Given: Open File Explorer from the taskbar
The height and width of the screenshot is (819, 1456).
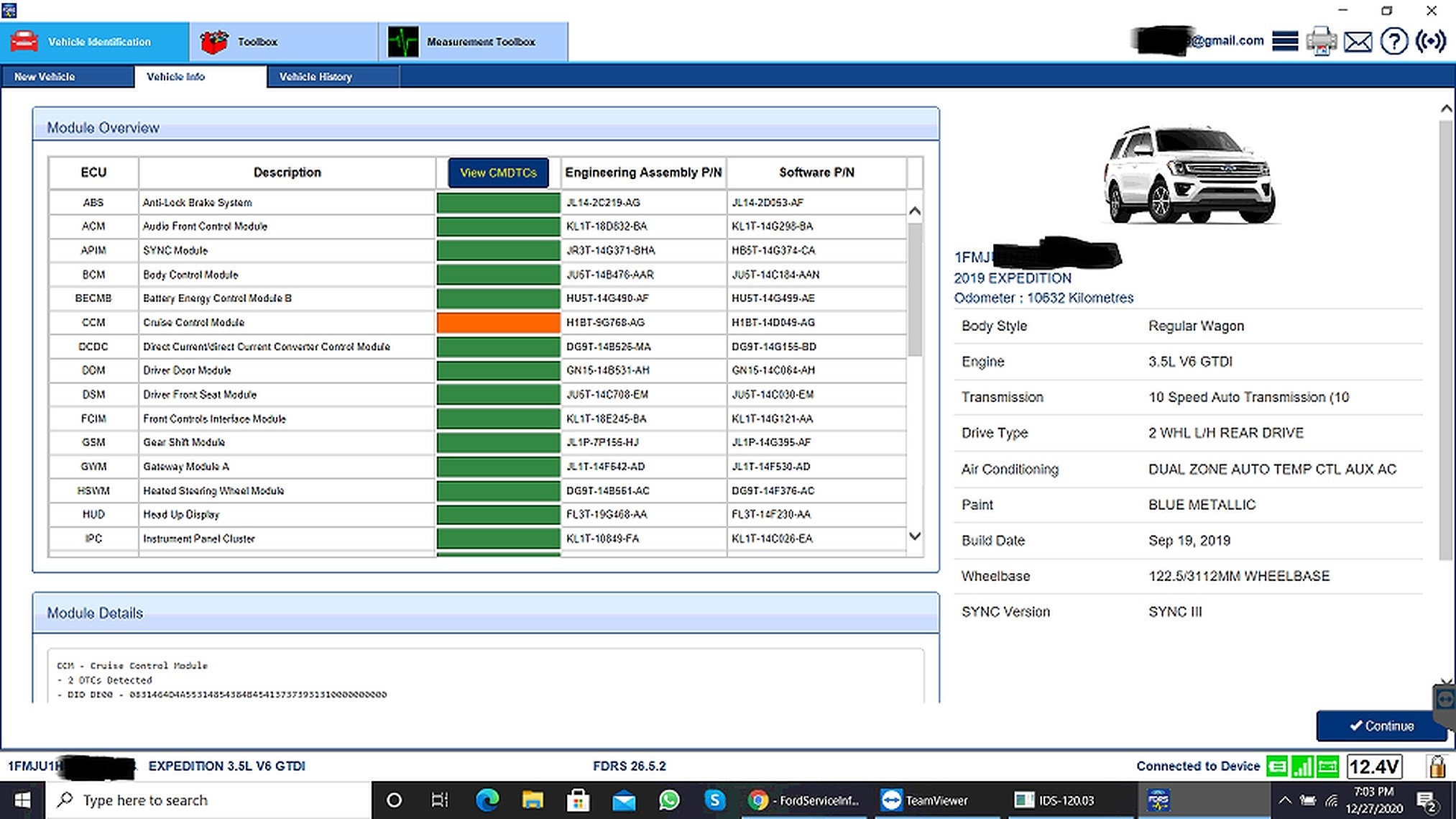Looking at the screenshot, I should (533, 800).
